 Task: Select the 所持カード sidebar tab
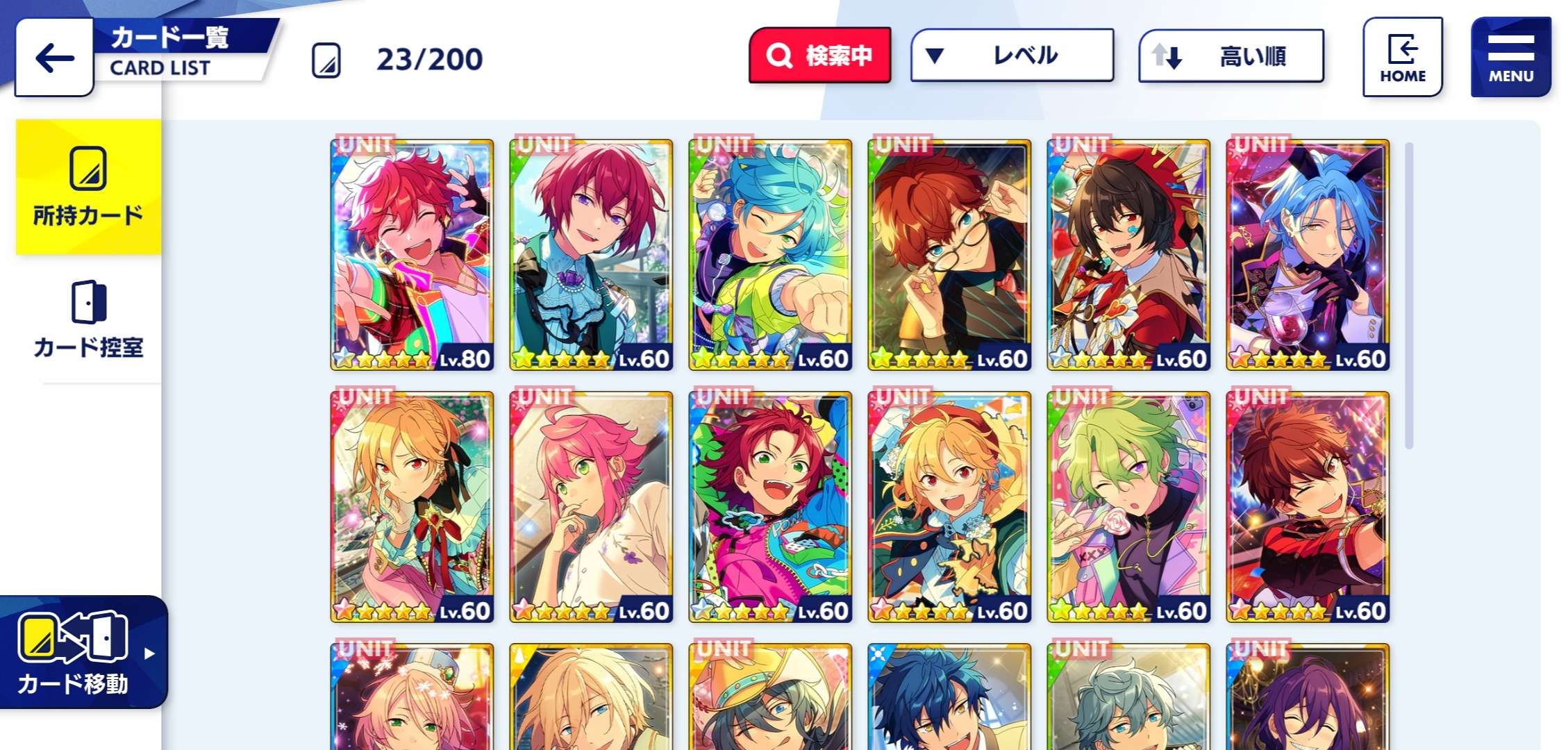coord(88,187)
